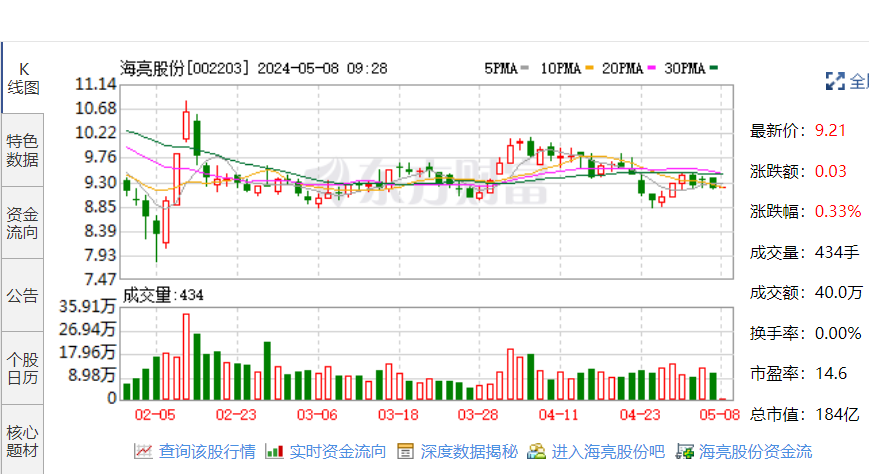Click the tallest red volume bar
Screen dimensions: 869x474
(186, 357)
